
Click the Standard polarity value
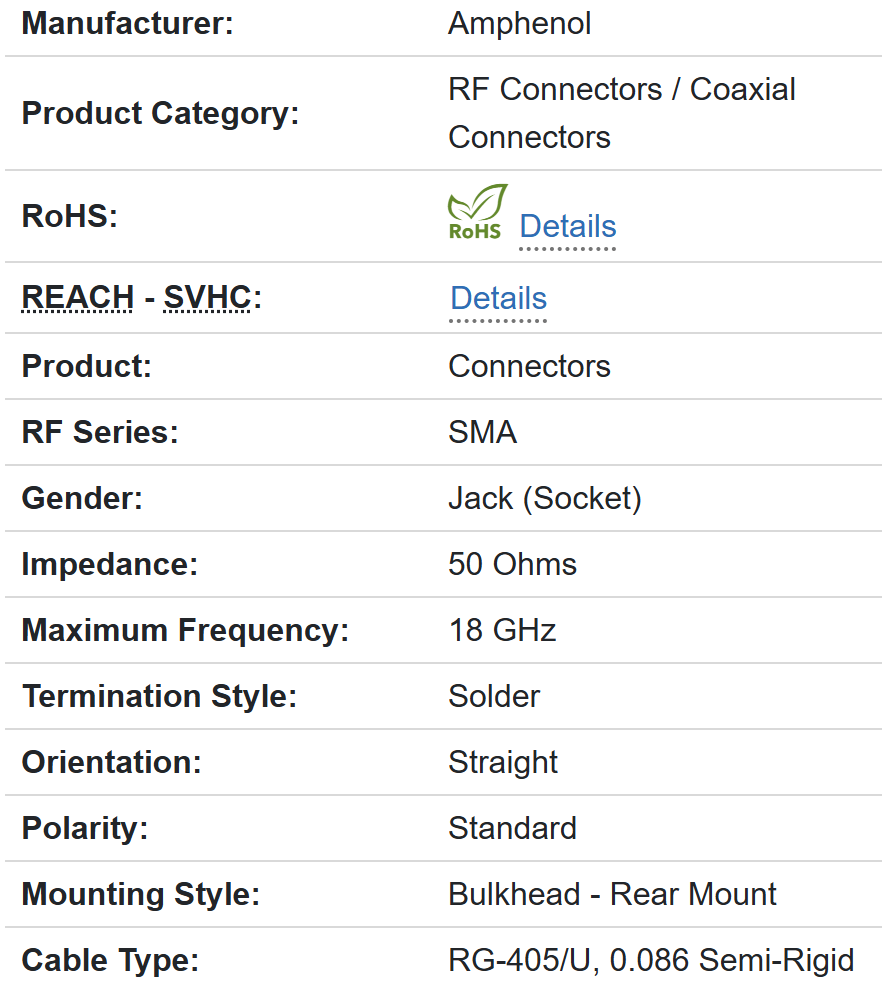click(x=512, y=829)
